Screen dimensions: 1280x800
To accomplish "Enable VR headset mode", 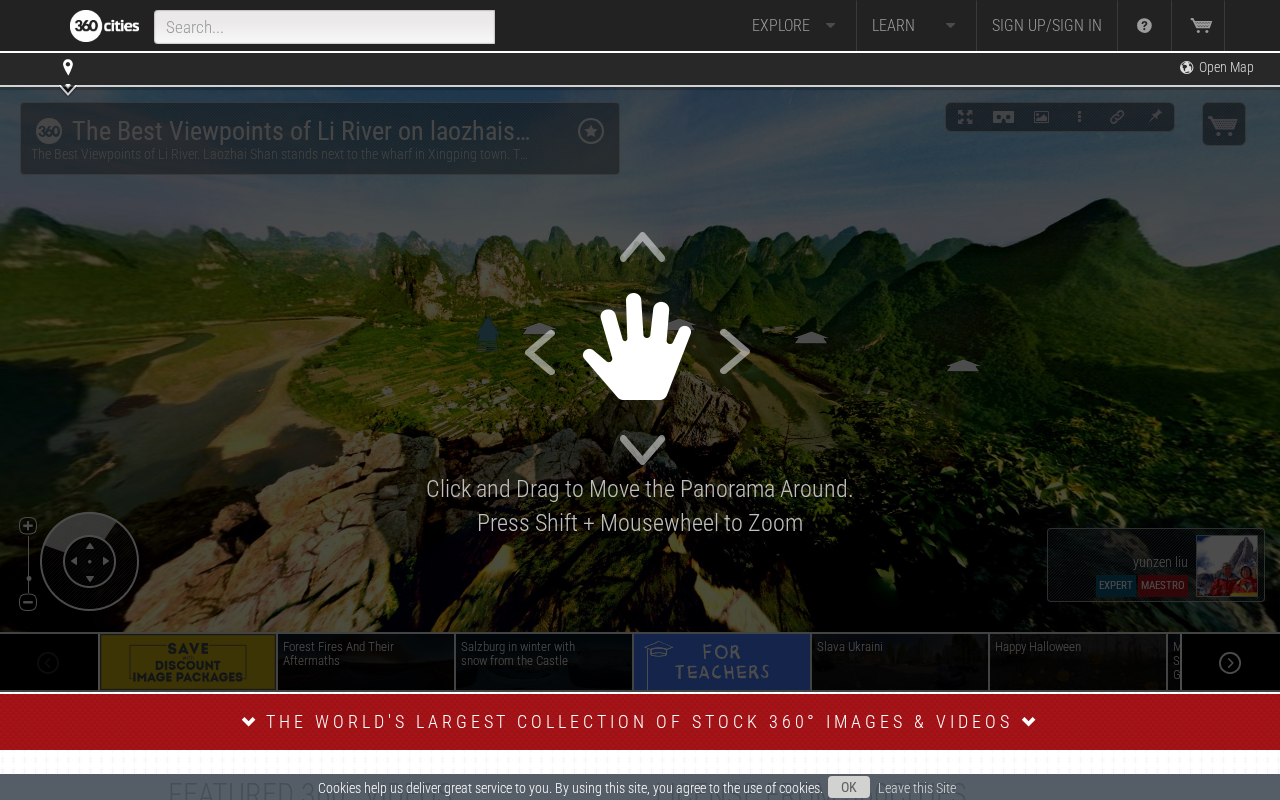I will (x=1003, y=117).
